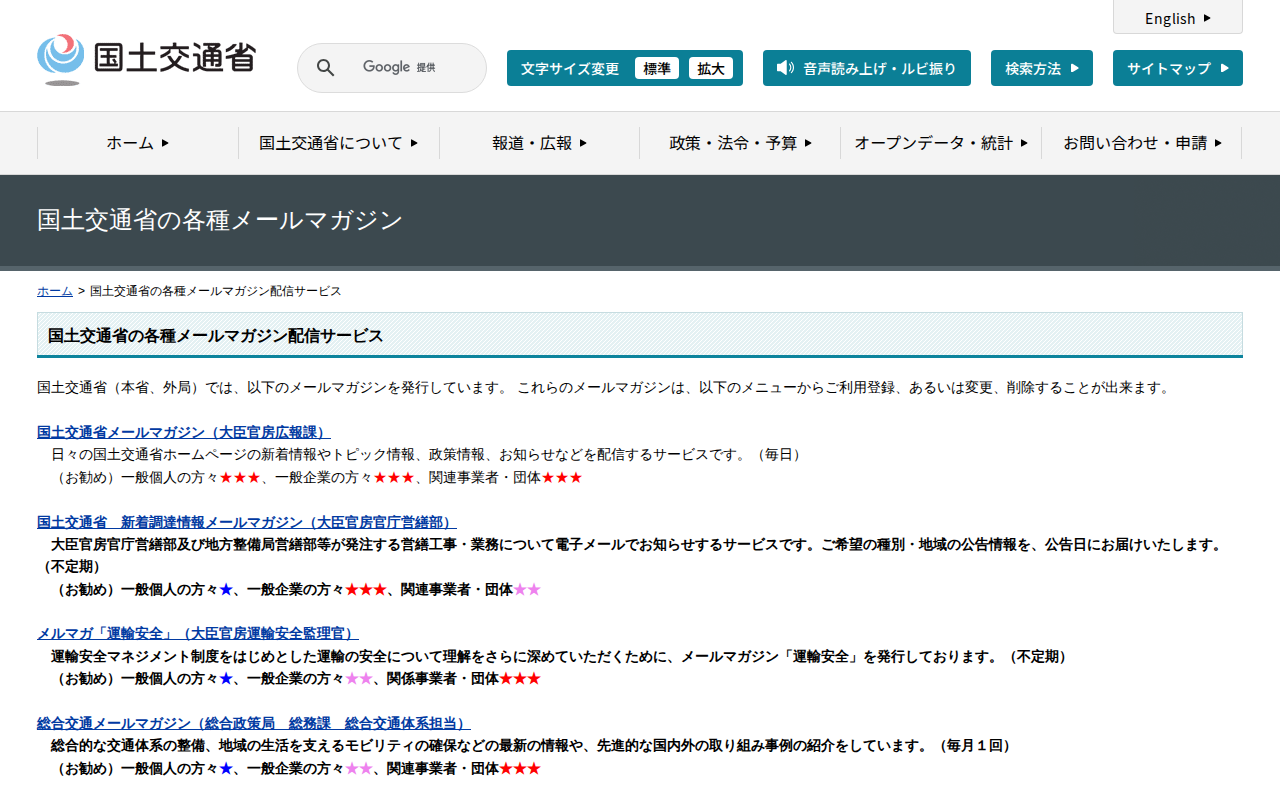1280x800 pixels.
Task: Open 国土交通省メールマガジン(大臣官房広報課) link
Action: click(183, 432)
